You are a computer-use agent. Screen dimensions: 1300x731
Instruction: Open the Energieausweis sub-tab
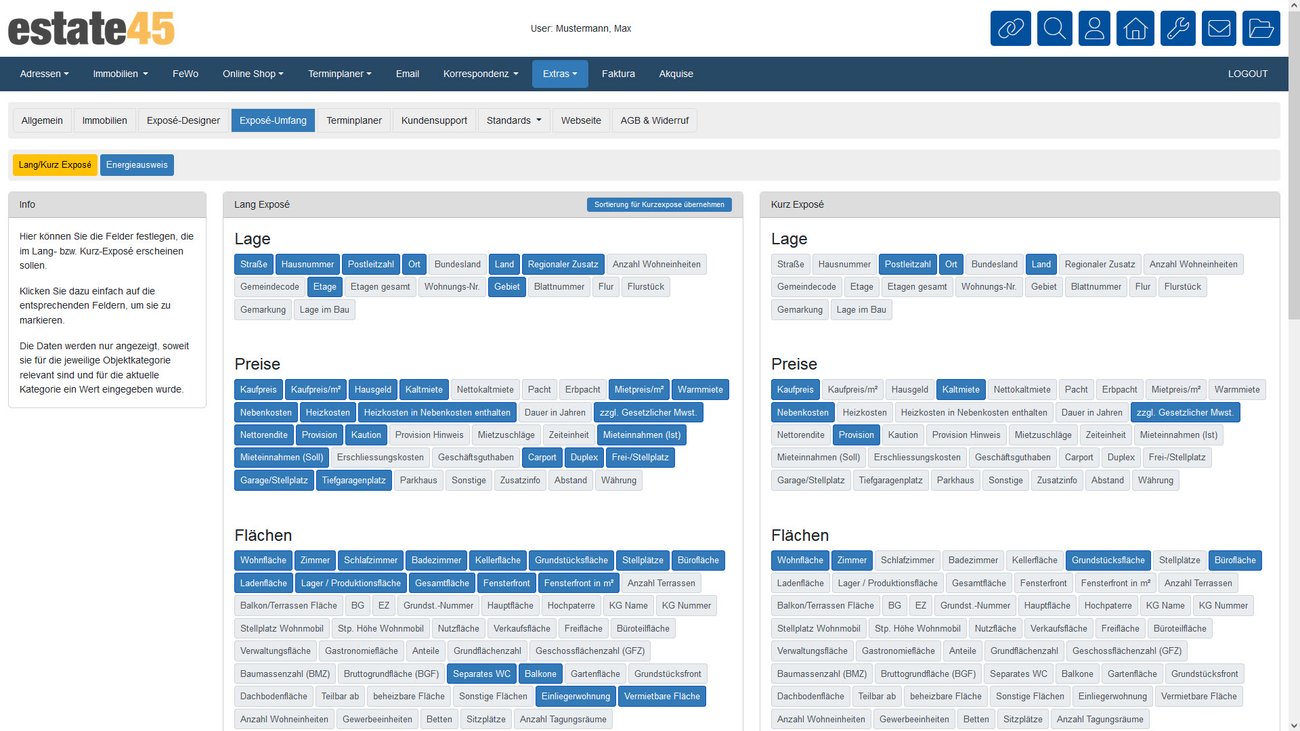click(x=137, y=165)
